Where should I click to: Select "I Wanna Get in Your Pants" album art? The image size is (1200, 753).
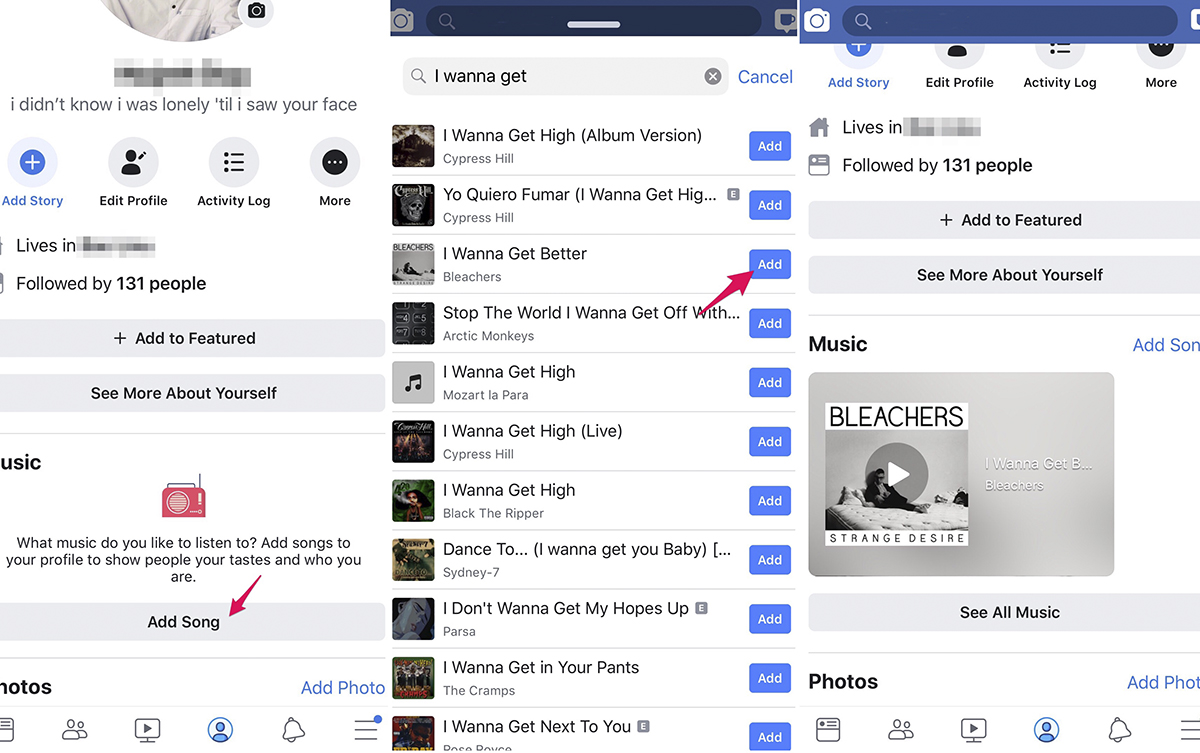click(413, 677)
